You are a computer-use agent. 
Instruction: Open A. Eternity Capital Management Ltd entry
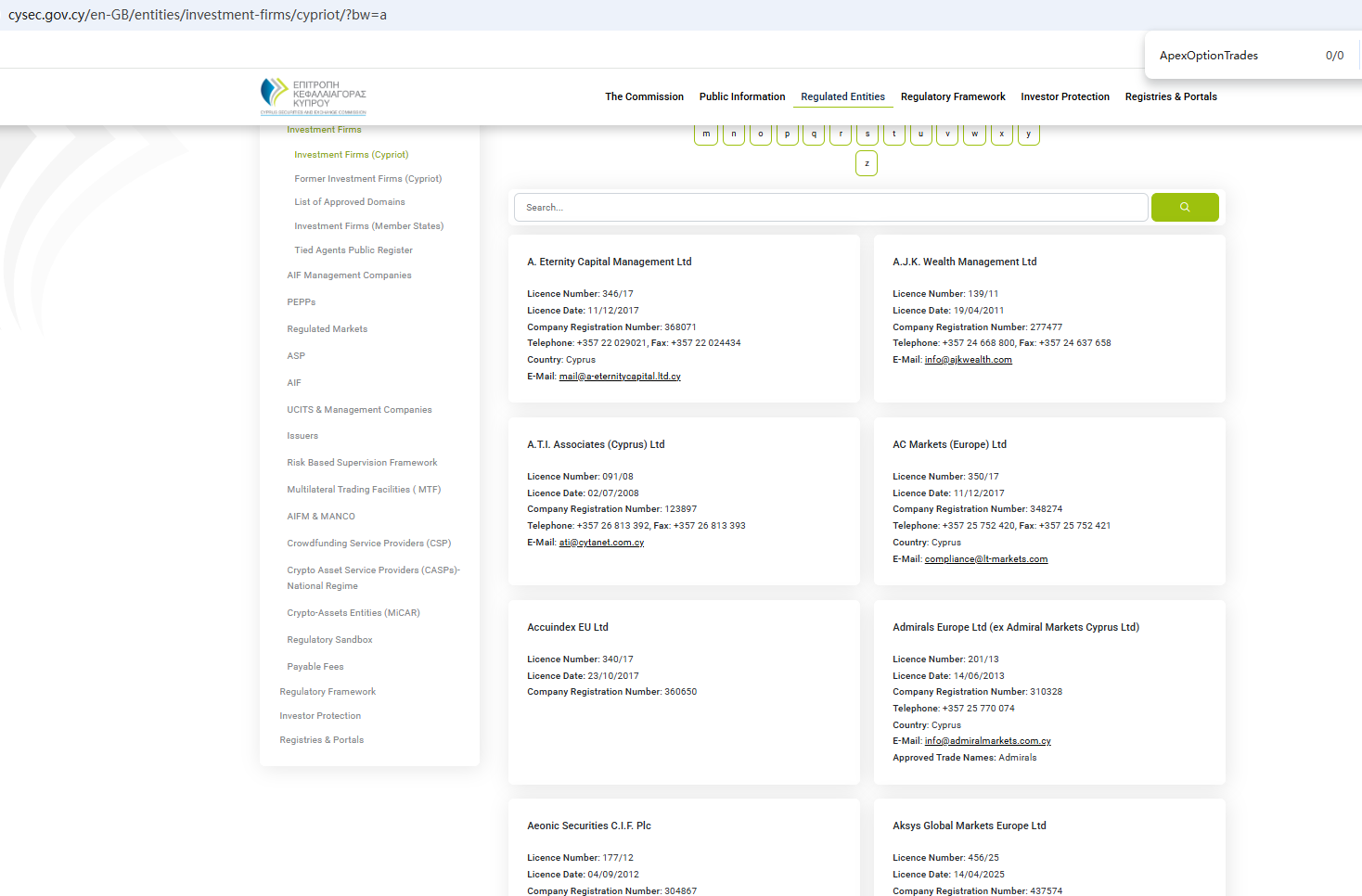tap(610, 262)
